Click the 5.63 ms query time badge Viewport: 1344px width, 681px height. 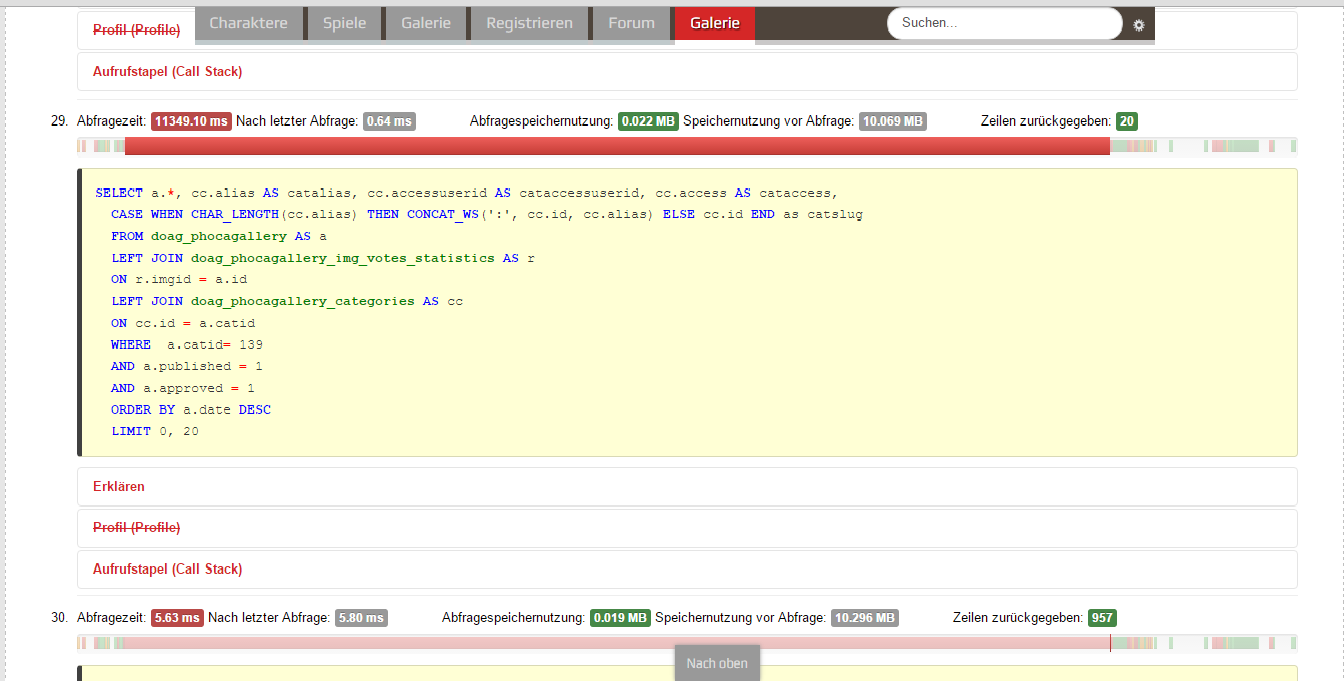coord(177,618)
